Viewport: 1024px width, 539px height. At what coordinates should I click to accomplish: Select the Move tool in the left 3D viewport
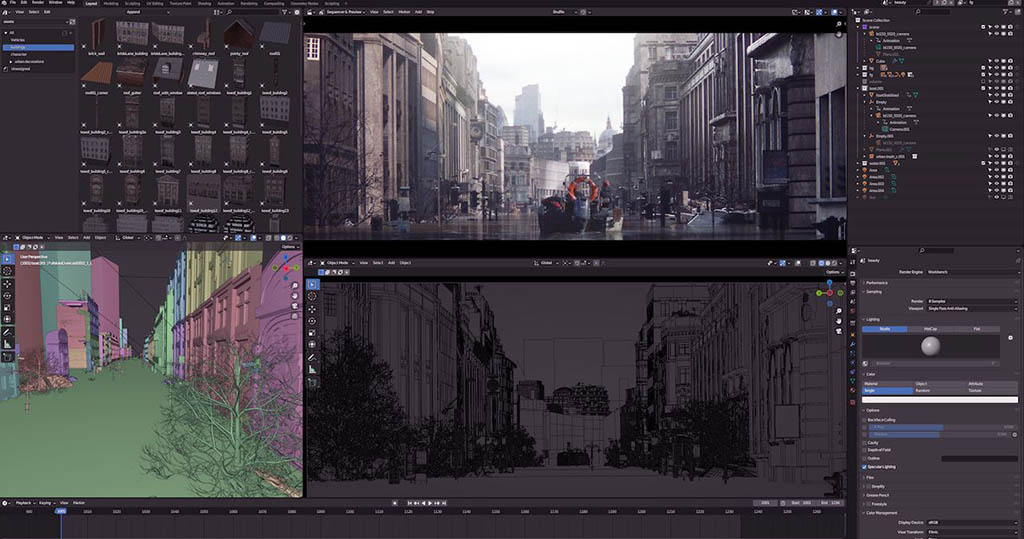pos(7,284)
